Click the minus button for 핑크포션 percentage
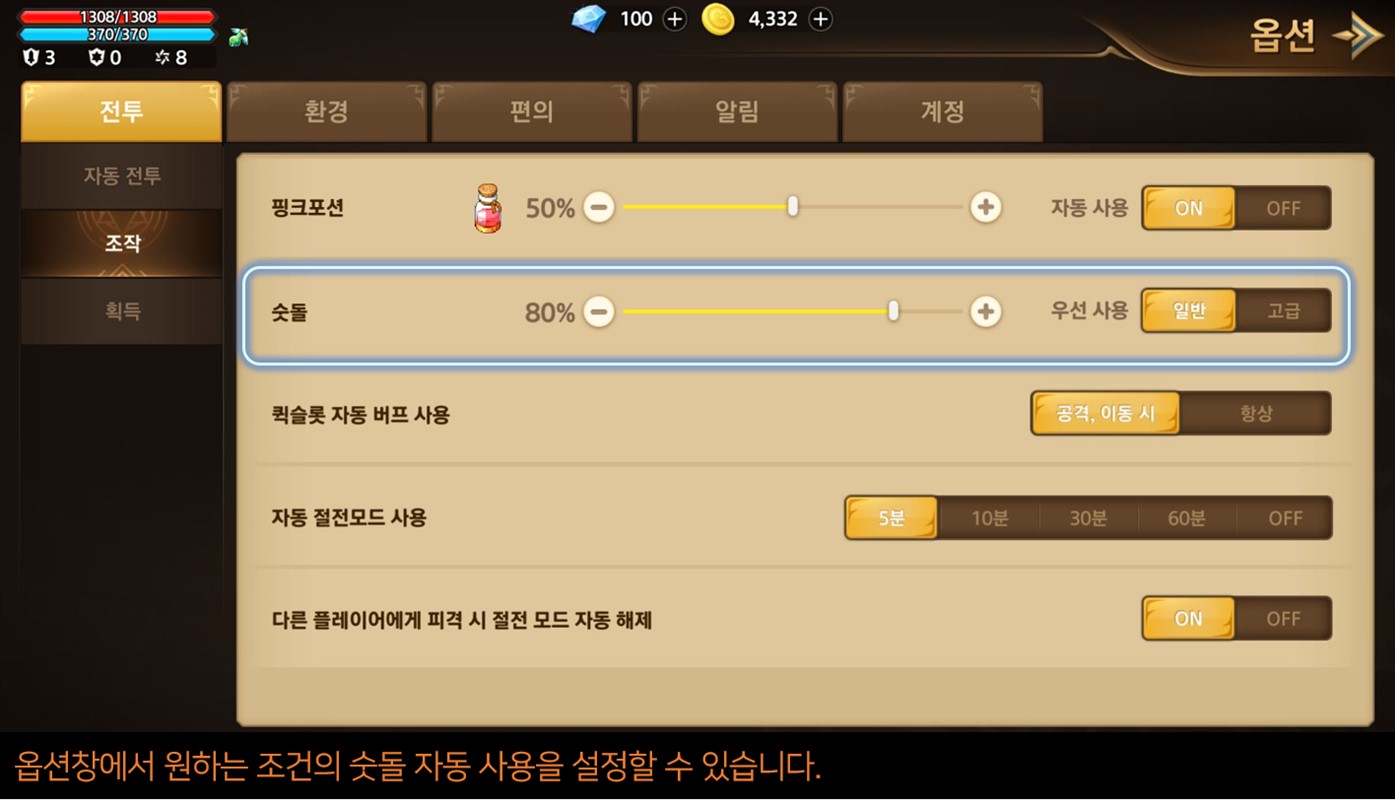The width and height of the screenshot is (1395, 806). pyautogui.click(x=599, y=208)
